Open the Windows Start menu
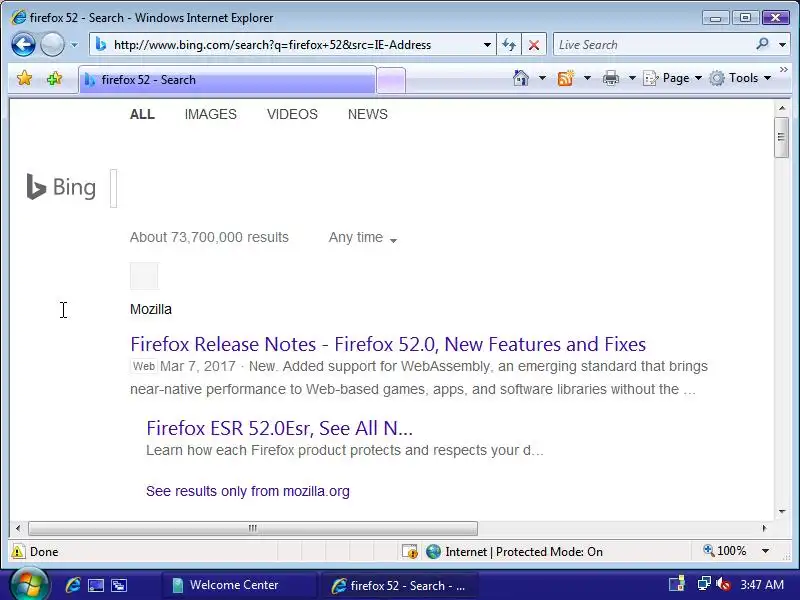The height and width of the screenshot is (600, 800). tap(30, 585)
